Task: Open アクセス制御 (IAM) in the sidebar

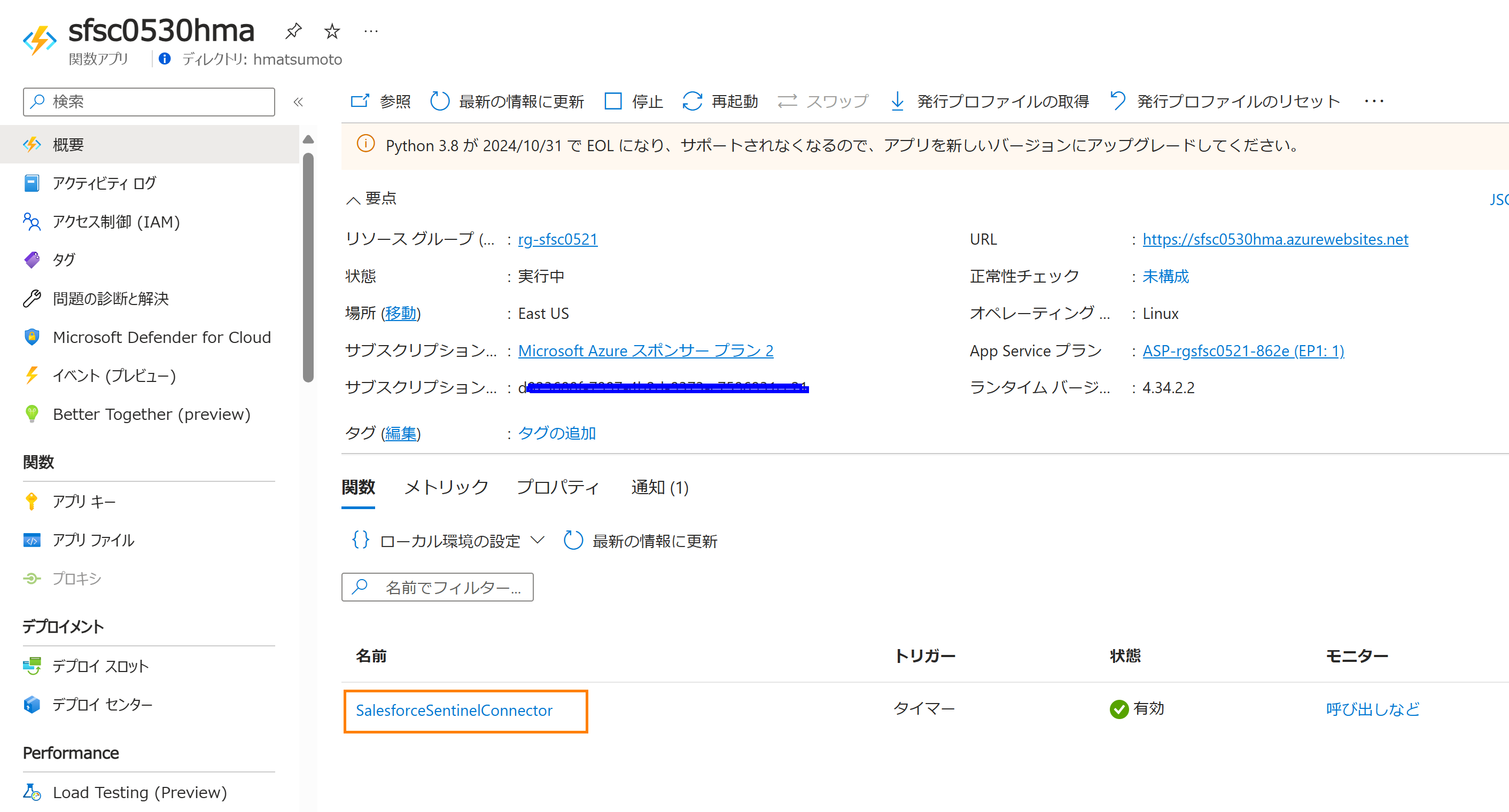Action: click(x=116, y=222)
